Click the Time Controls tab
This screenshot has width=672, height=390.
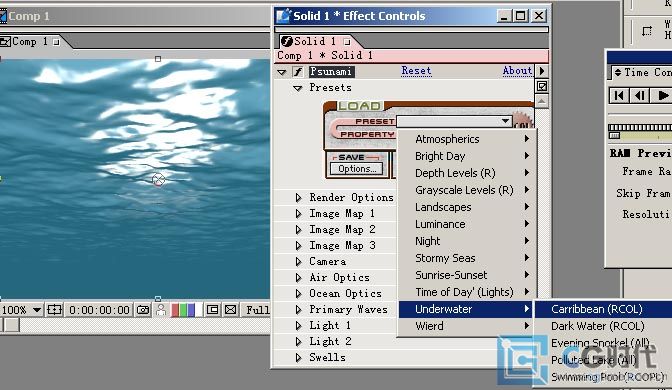coord(642,72)
